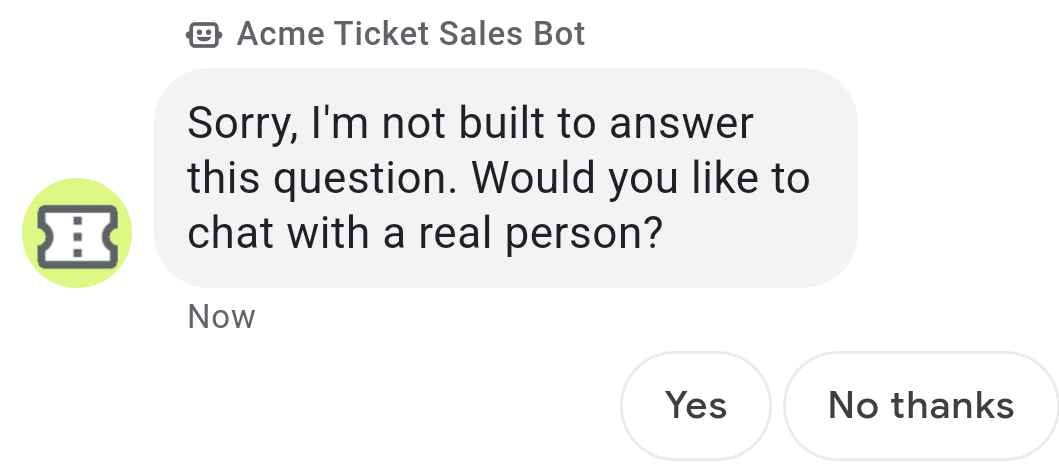Click the word "Acme" in the header label
Viewport: 1059px width, 472px height.
coord(280,34)
